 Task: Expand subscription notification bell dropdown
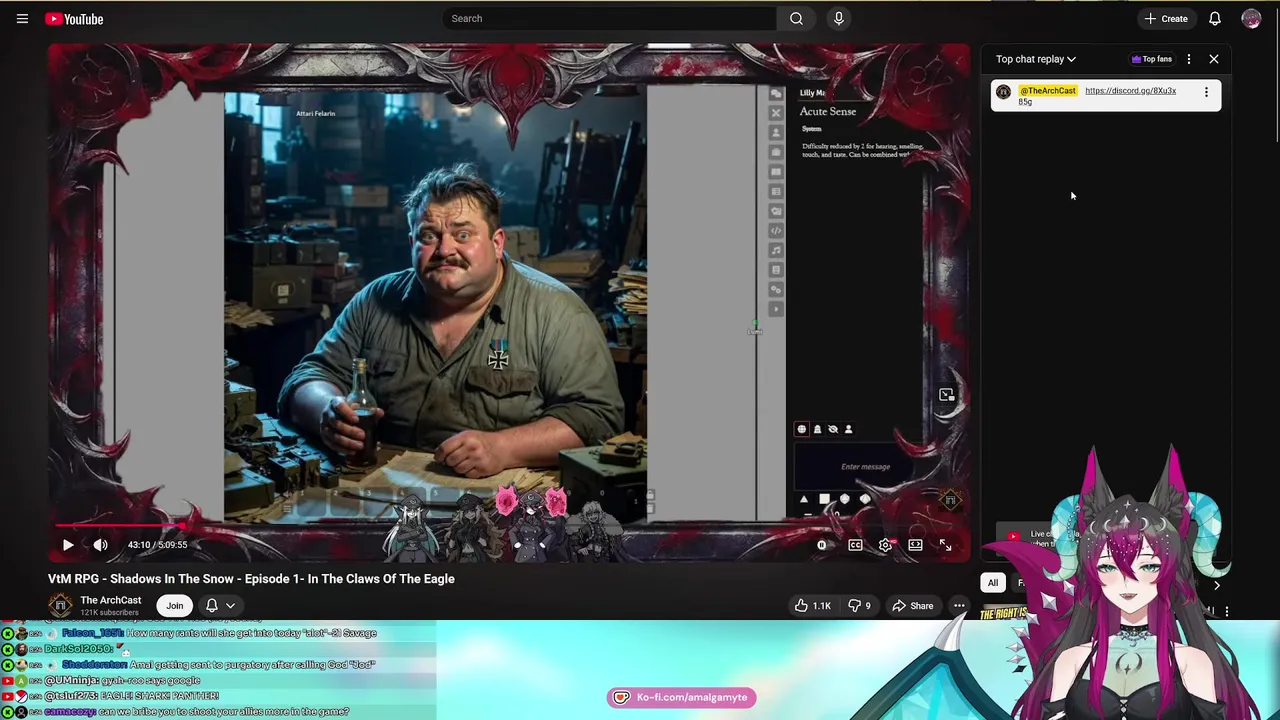[x=220, y=606]
